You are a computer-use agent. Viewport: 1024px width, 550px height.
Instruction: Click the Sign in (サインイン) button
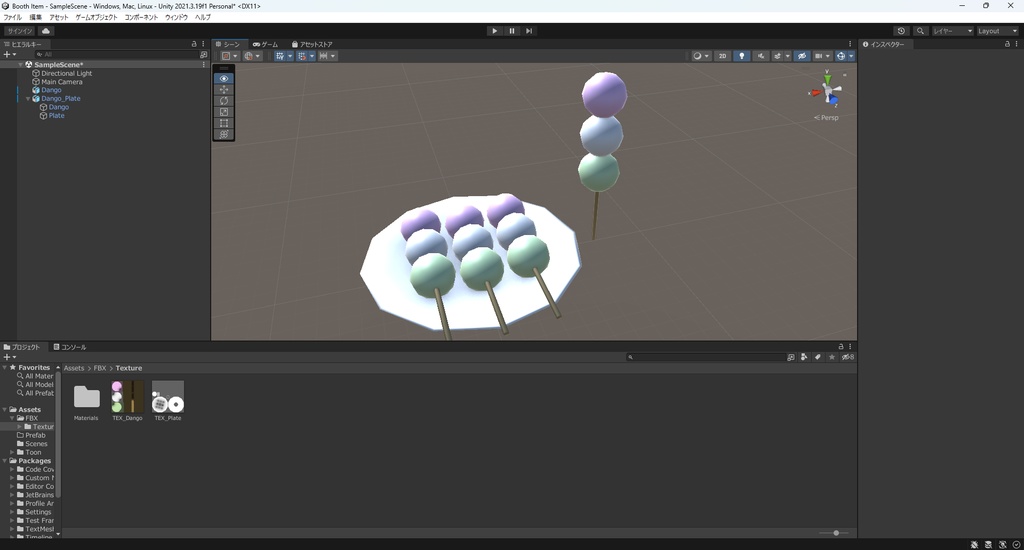[20, 31]
